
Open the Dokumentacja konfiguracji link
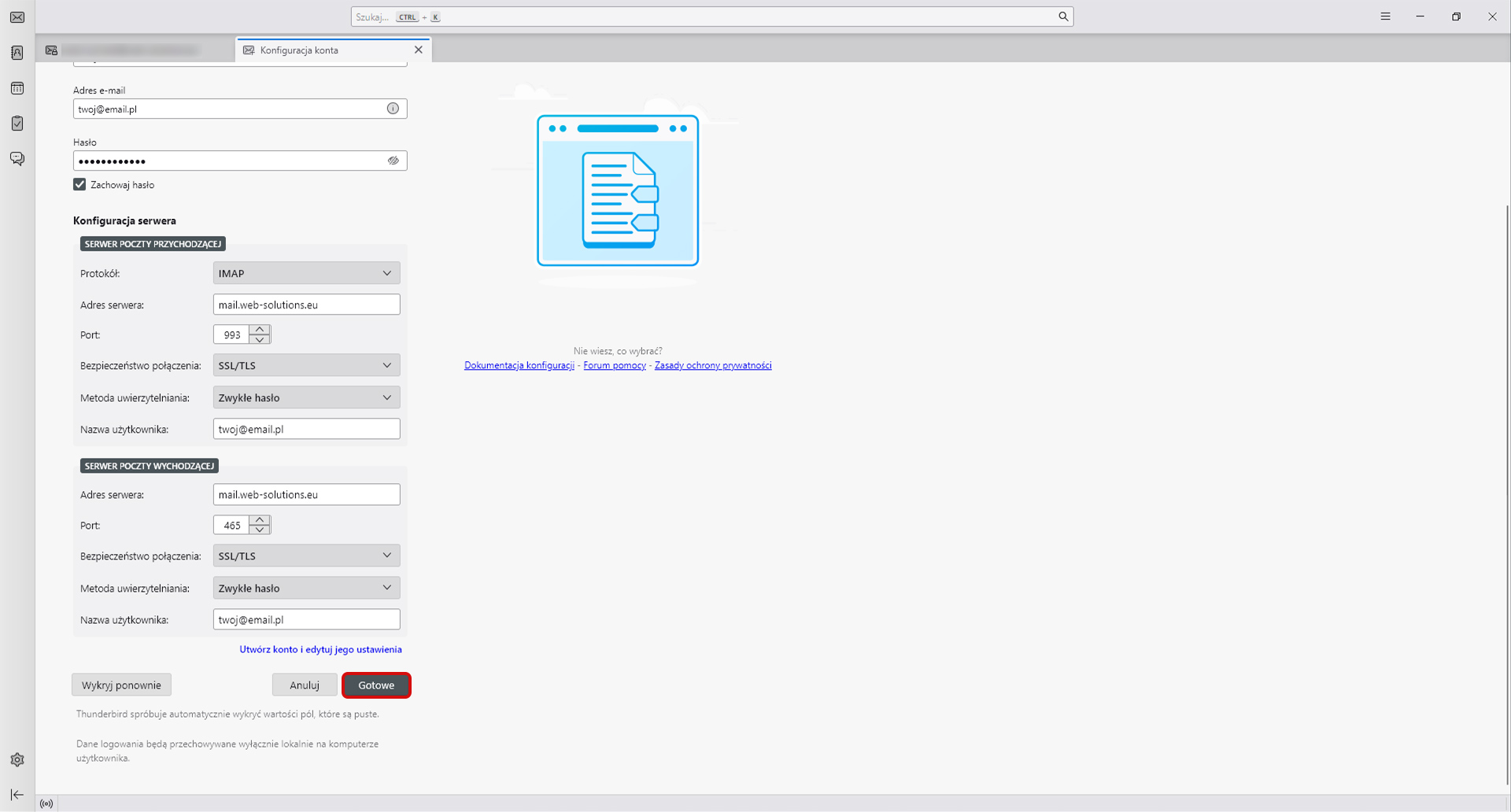519,365
